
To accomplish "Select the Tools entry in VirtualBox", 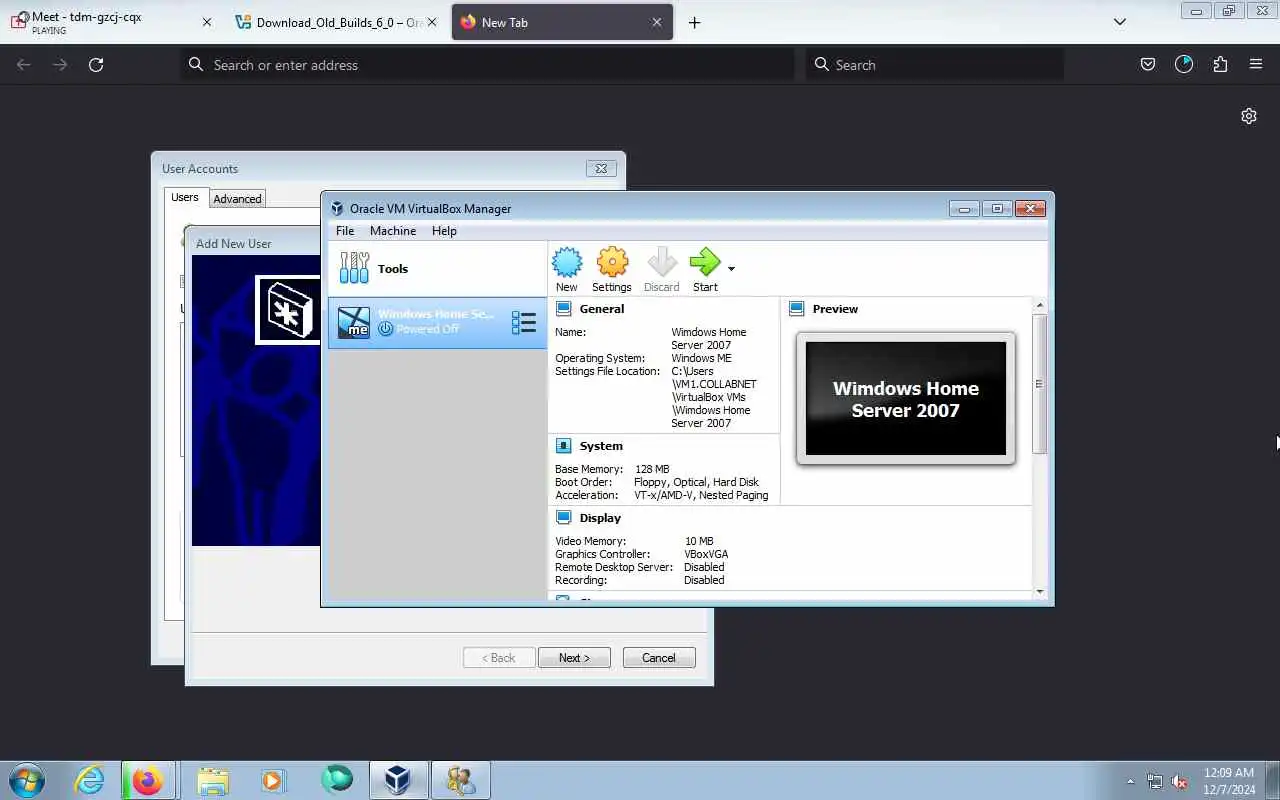I will [437, 269].
